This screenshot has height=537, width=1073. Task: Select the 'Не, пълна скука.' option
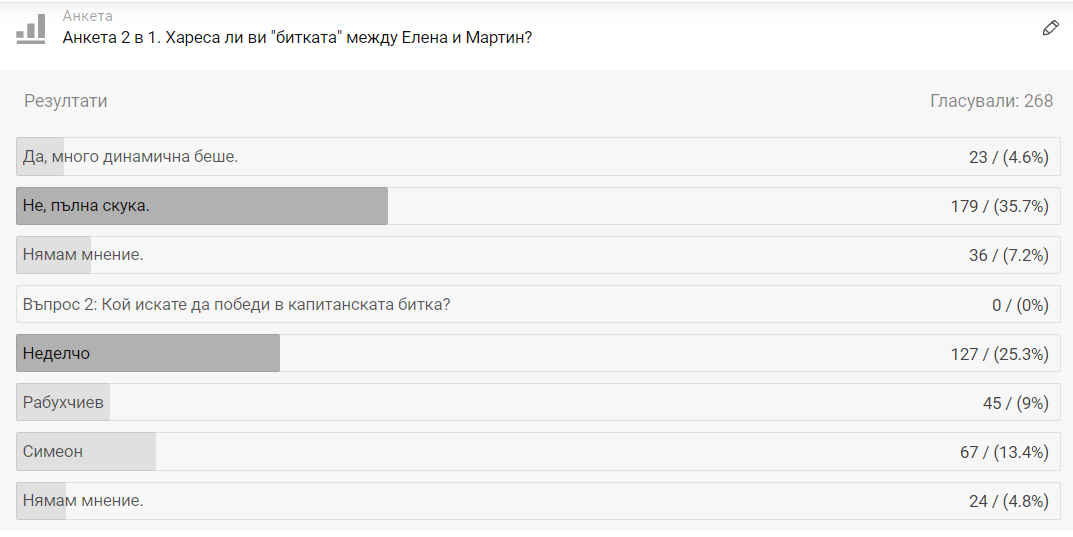[86, 206]
